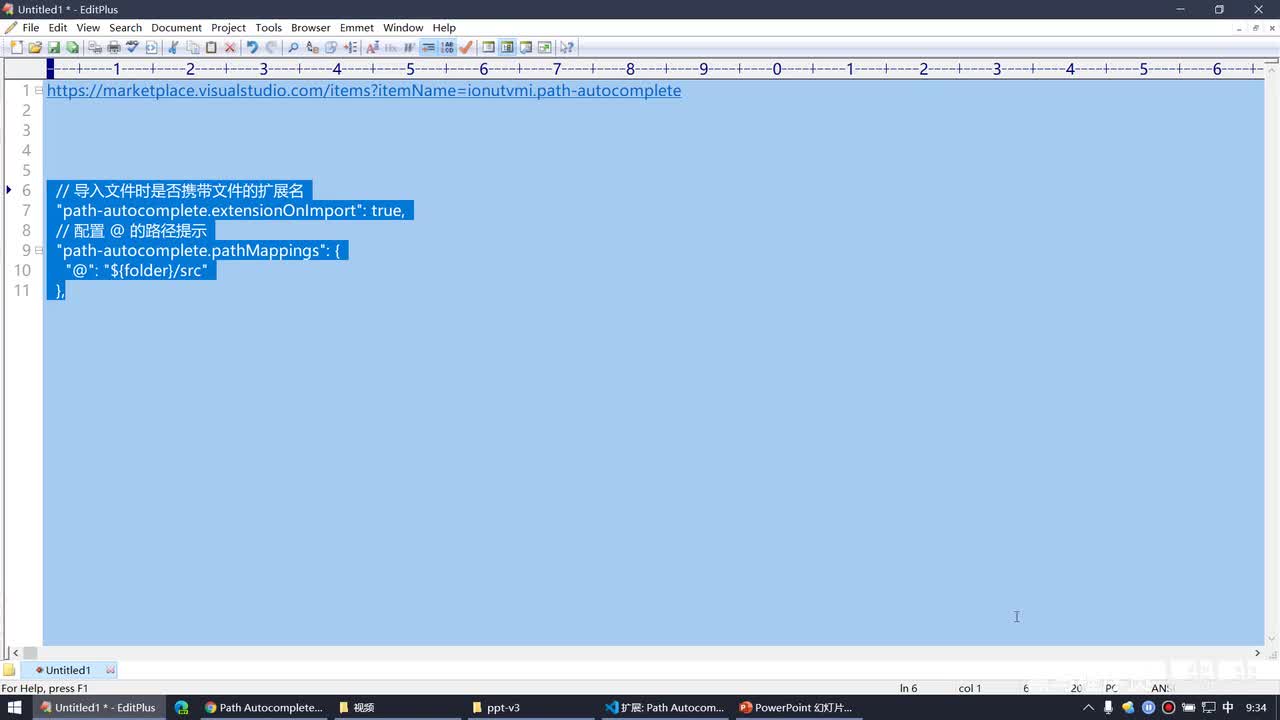Switch to VS Code taskbar window

[x=665, y=707]
